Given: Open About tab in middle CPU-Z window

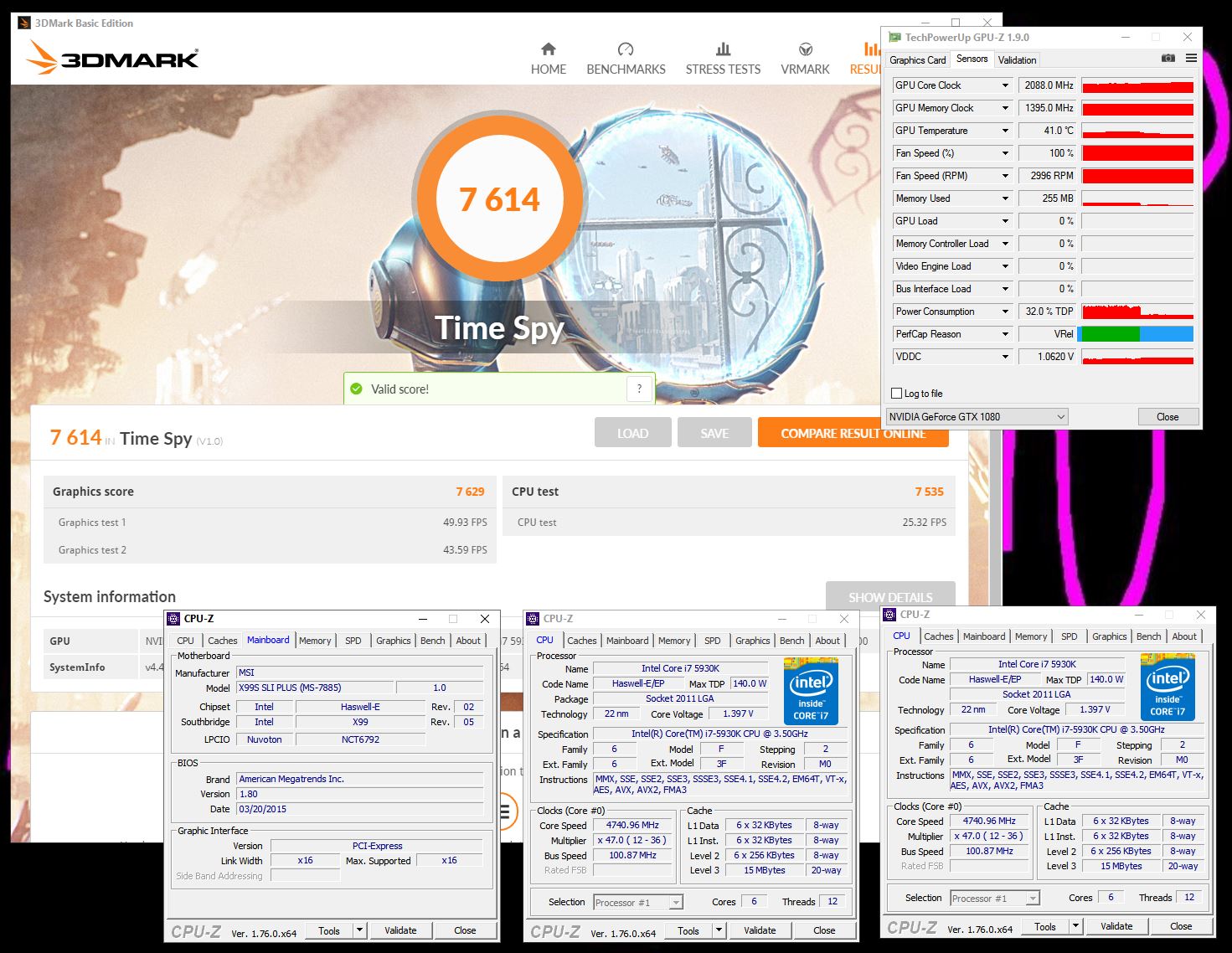Looking at the screenshot, I should [827, 641].
